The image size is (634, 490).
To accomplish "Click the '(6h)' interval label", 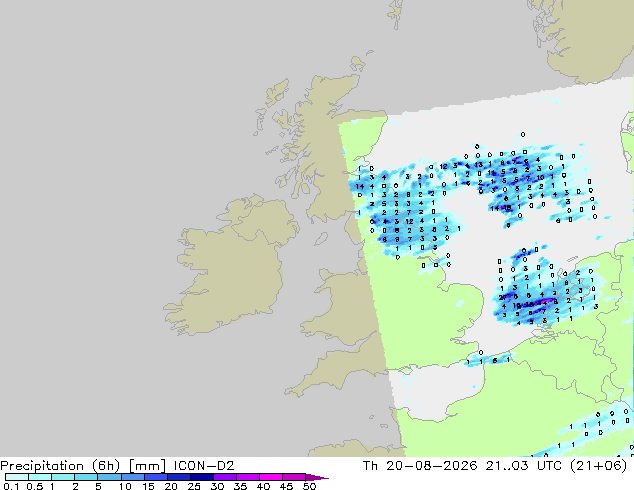I will (x=106, y=466).
